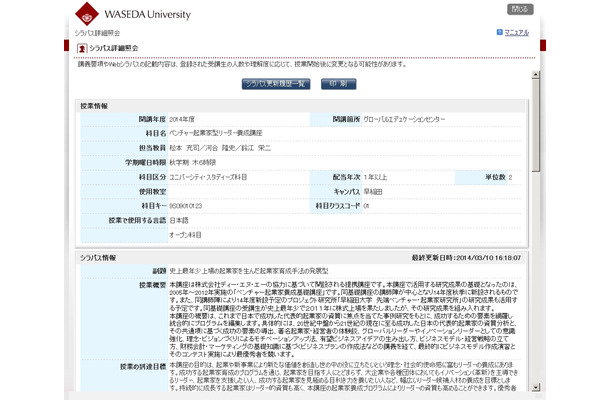This screenshot has height=400, width=610.
Task: Click the scrollbar down arrow
Action: pyautogui.click(x=536, y=387)
